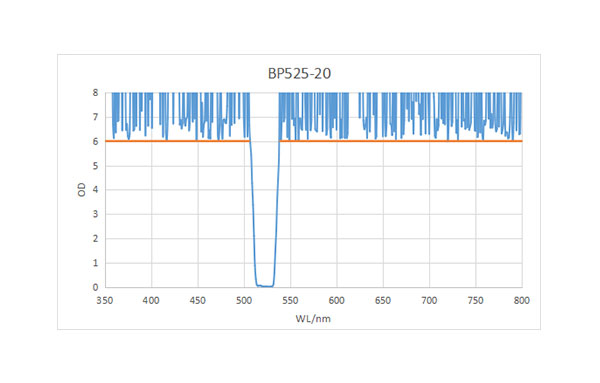Click the 600 label on x-axis
Viewport: 600px width, 383px height.
(x=336, y=301)
